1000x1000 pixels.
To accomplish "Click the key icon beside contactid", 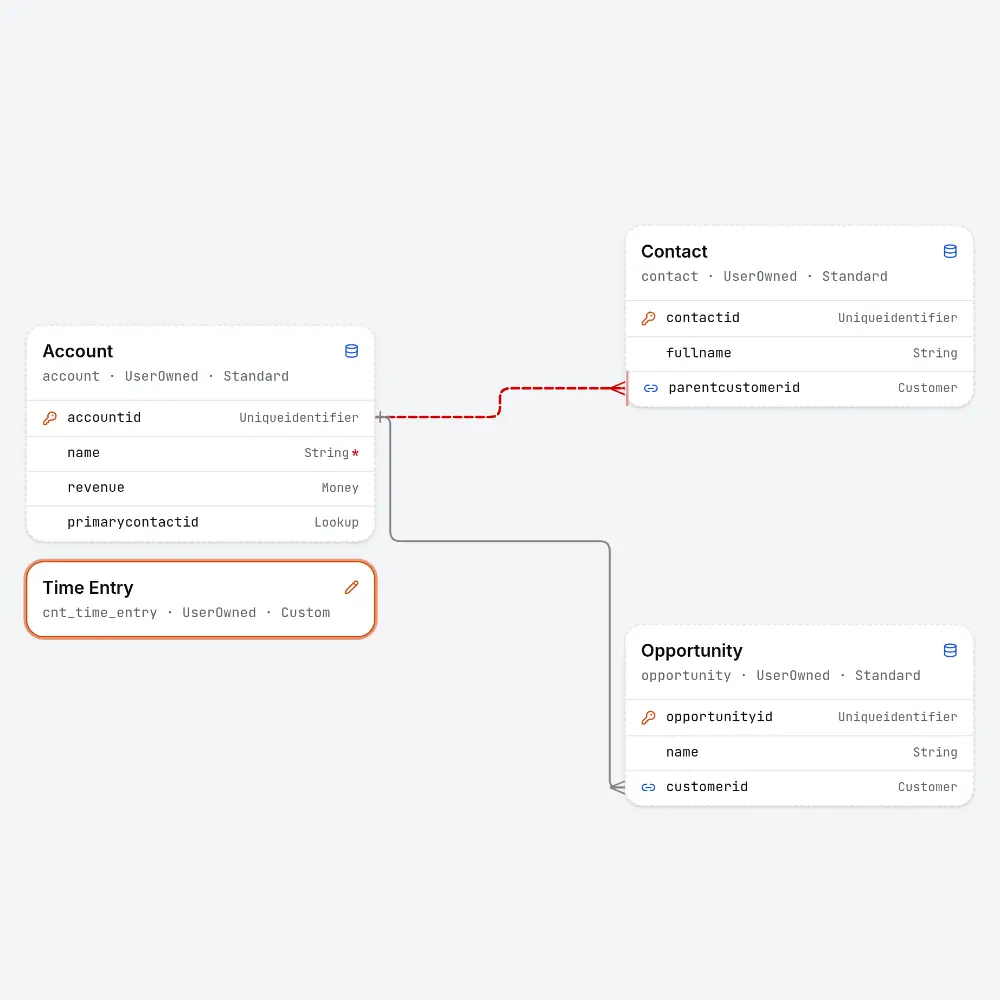I will point(649,318).
